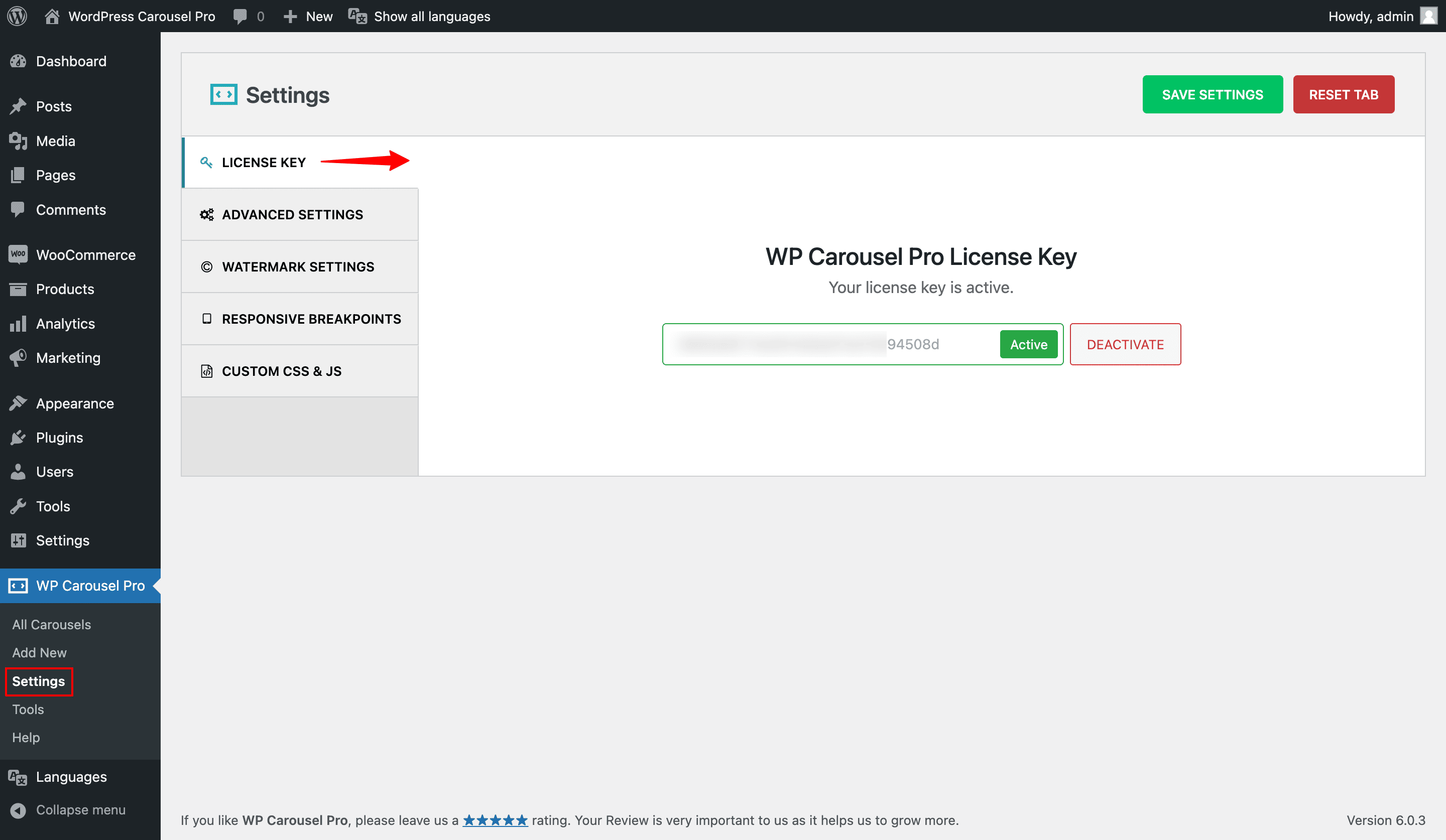Click the license key input field

832,344
